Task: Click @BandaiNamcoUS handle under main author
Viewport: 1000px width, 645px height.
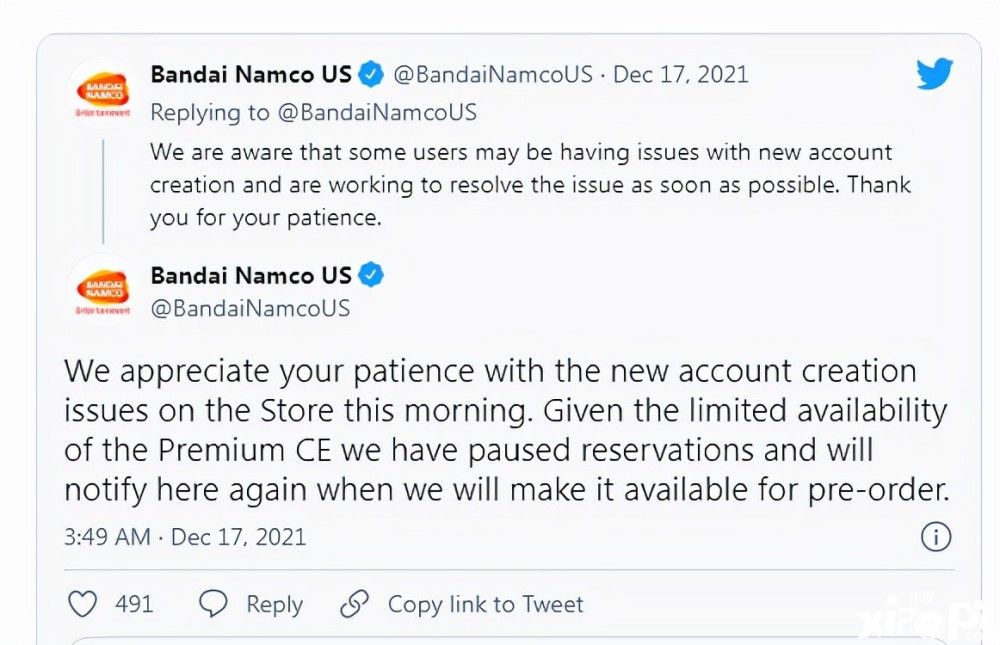Action: [x=250, y=309]
